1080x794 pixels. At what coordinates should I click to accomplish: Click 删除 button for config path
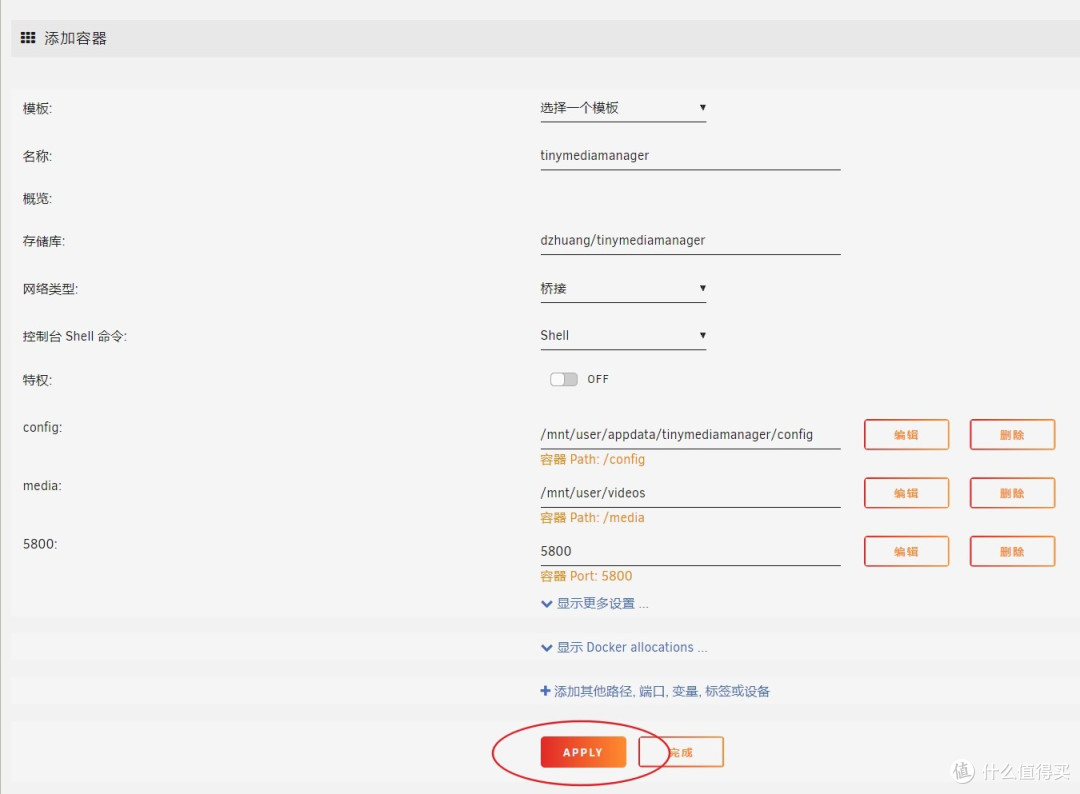(1012, 435)
